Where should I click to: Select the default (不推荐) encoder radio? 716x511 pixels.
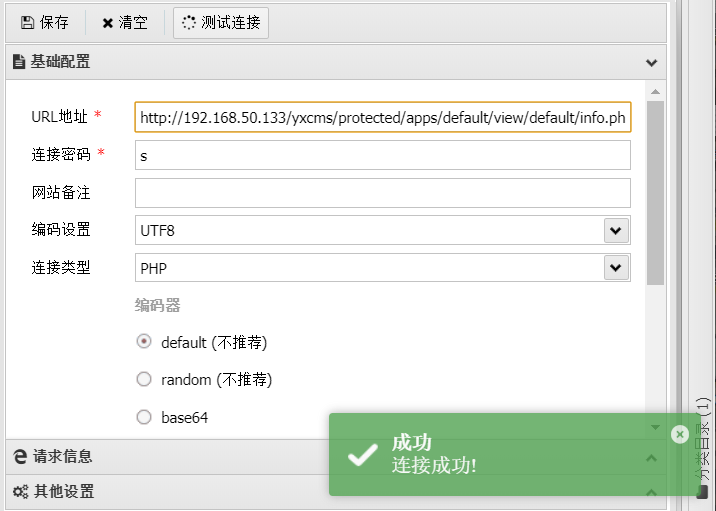(144, 342)
